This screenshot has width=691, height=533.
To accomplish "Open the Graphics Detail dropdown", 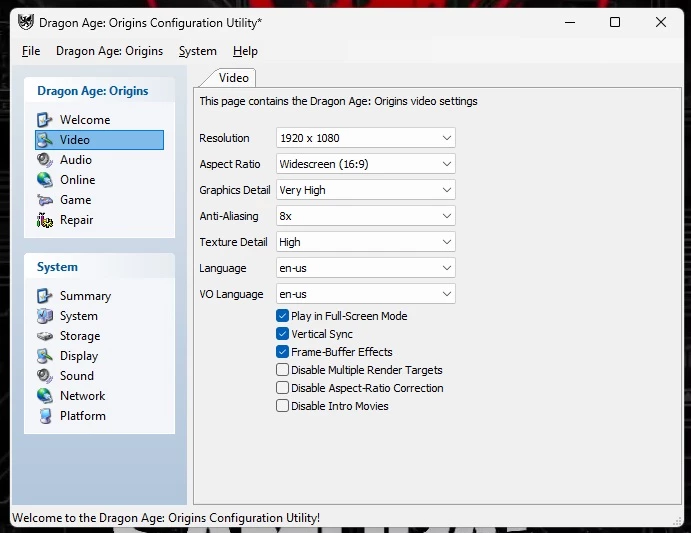I will (x=366, y=190).
